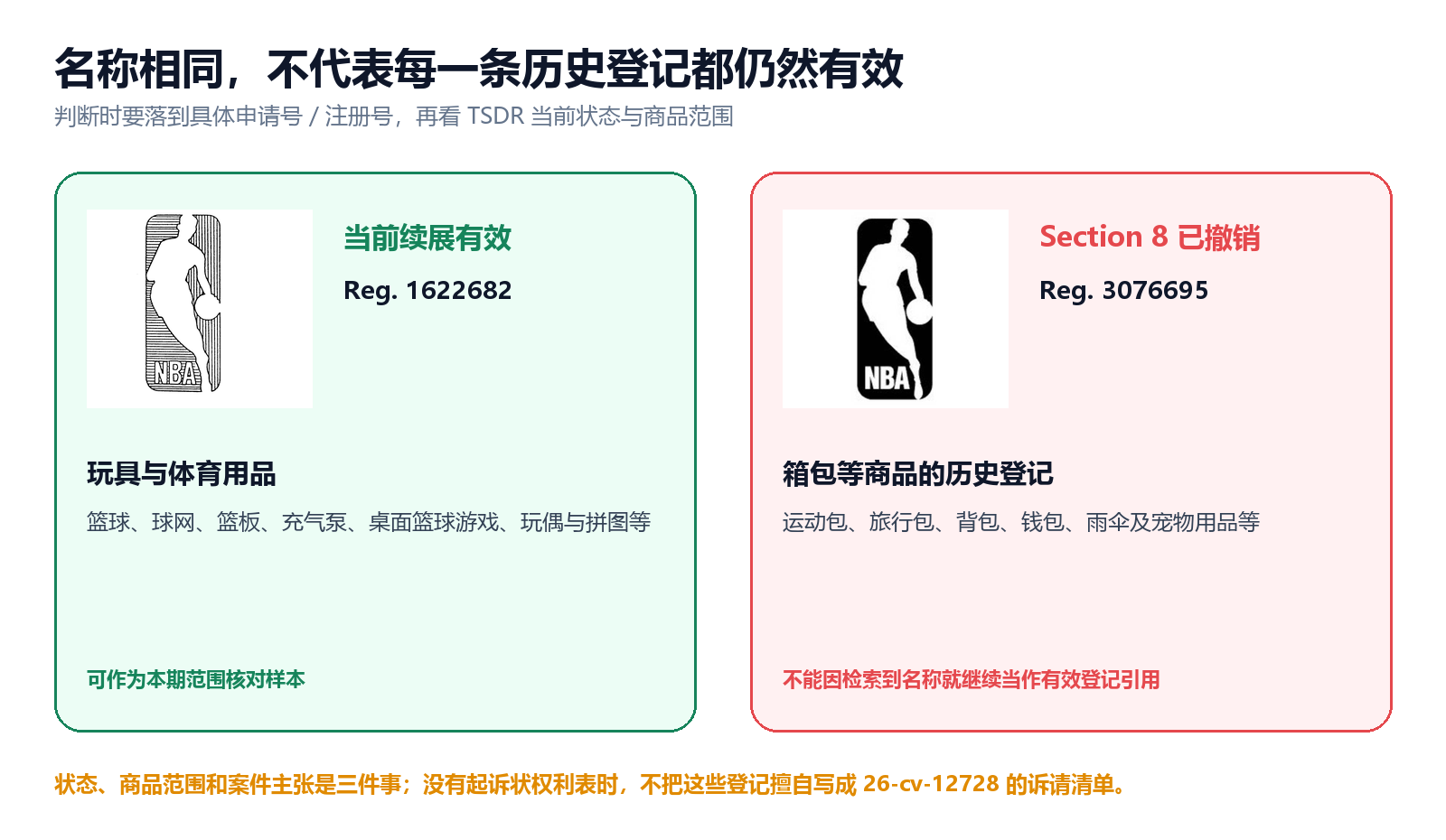The image size is (1446, 840).
Task: Click the green status text 当前续展有效
Action: pyautogui.click(x=427, y=238)
